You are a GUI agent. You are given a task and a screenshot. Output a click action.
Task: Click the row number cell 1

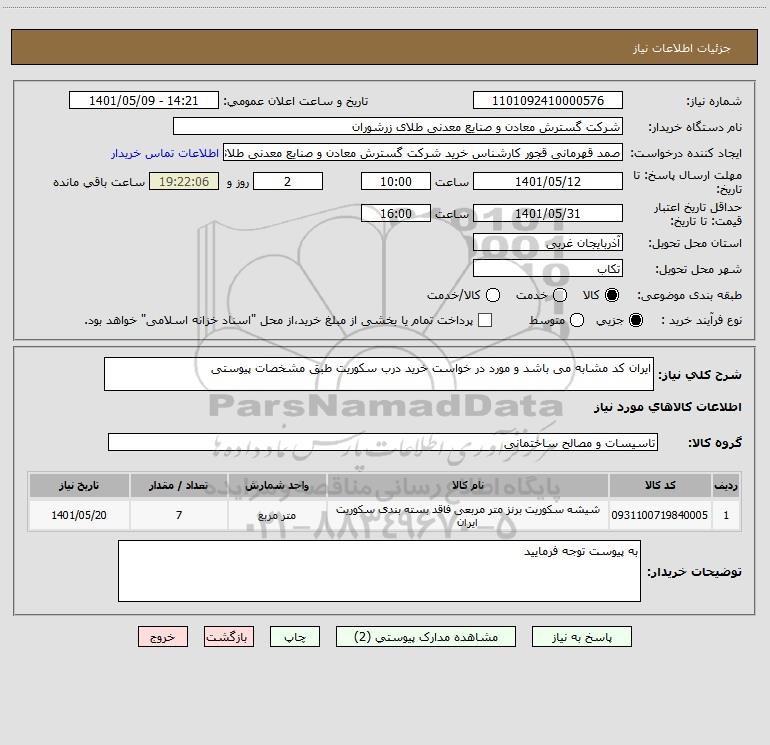(726, 515)
